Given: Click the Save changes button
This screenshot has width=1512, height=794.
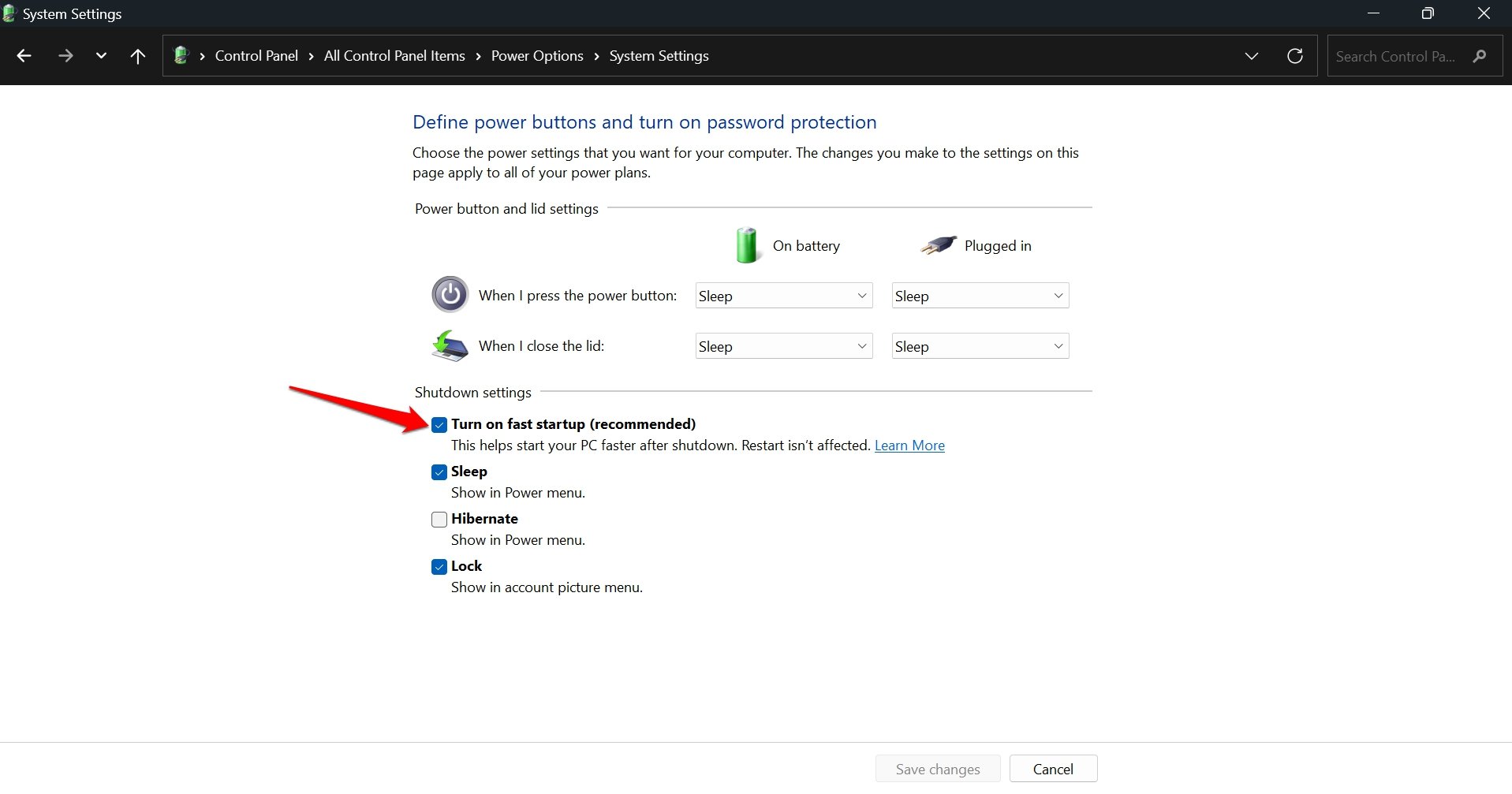Looking at the screenshot, I should (x=938, y=769).
